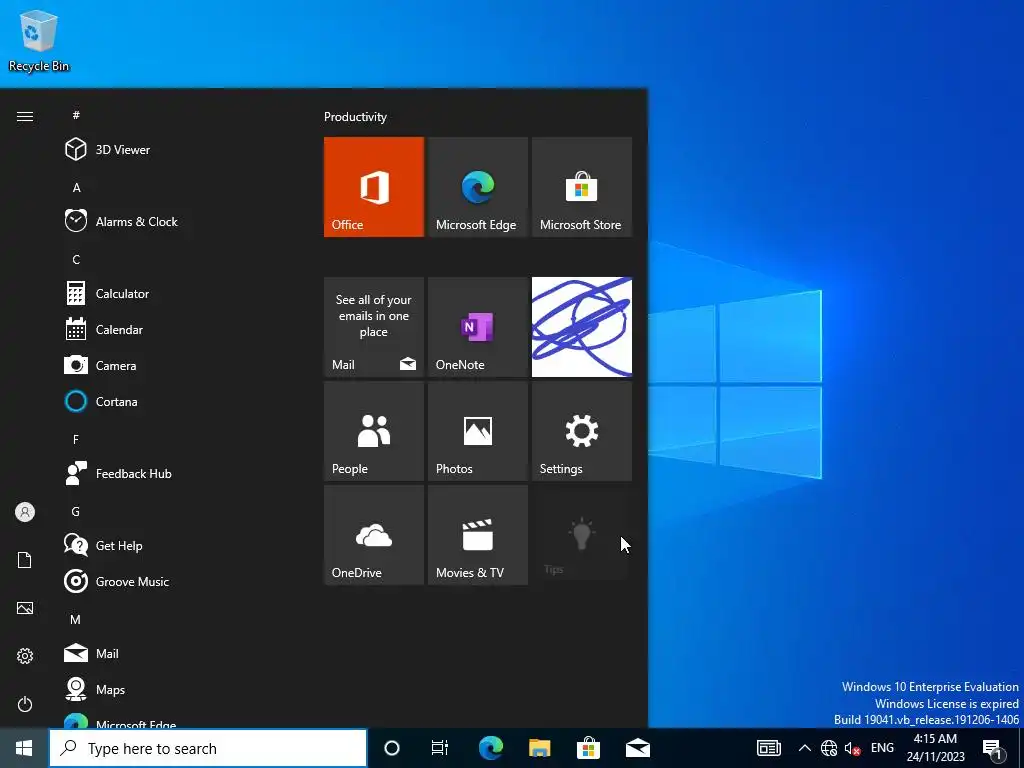This screenshot has height=768, width=1024.
Task: Click the letter M section header
Action: pos(76,619)
